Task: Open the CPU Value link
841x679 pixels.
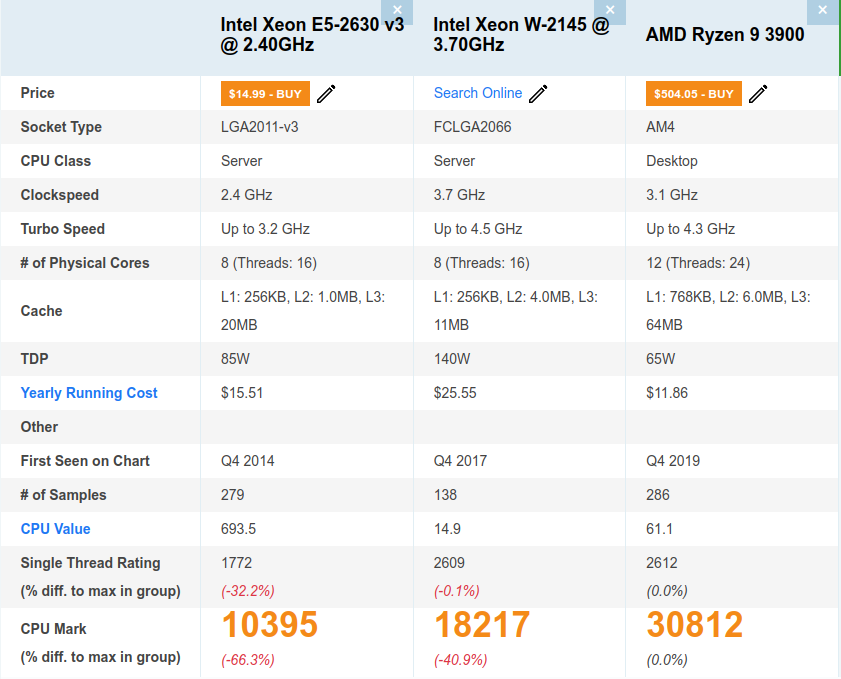Action: click(x=55, y=529)
